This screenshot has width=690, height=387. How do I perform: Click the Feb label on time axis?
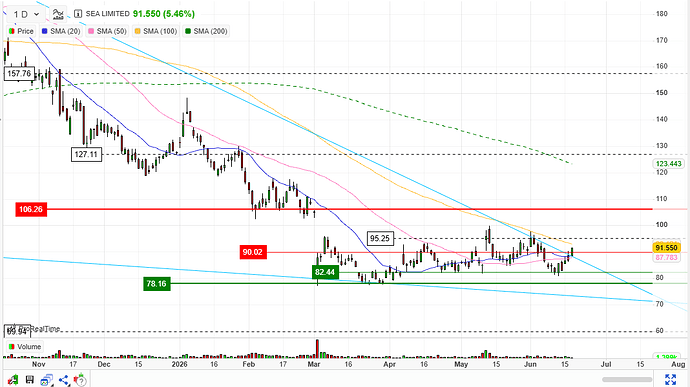tap(249, 364)
